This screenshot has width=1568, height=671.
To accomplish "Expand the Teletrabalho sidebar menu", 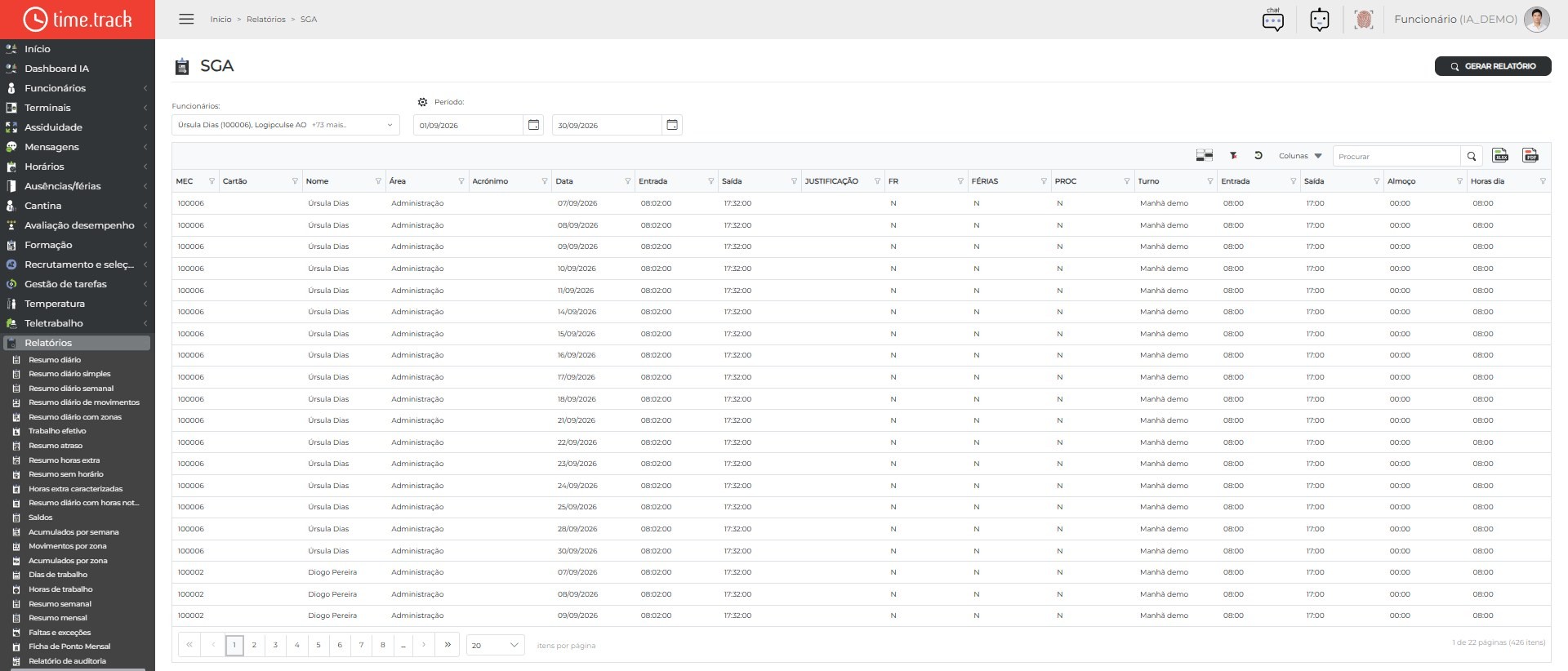I will click(x=78, y=323).
